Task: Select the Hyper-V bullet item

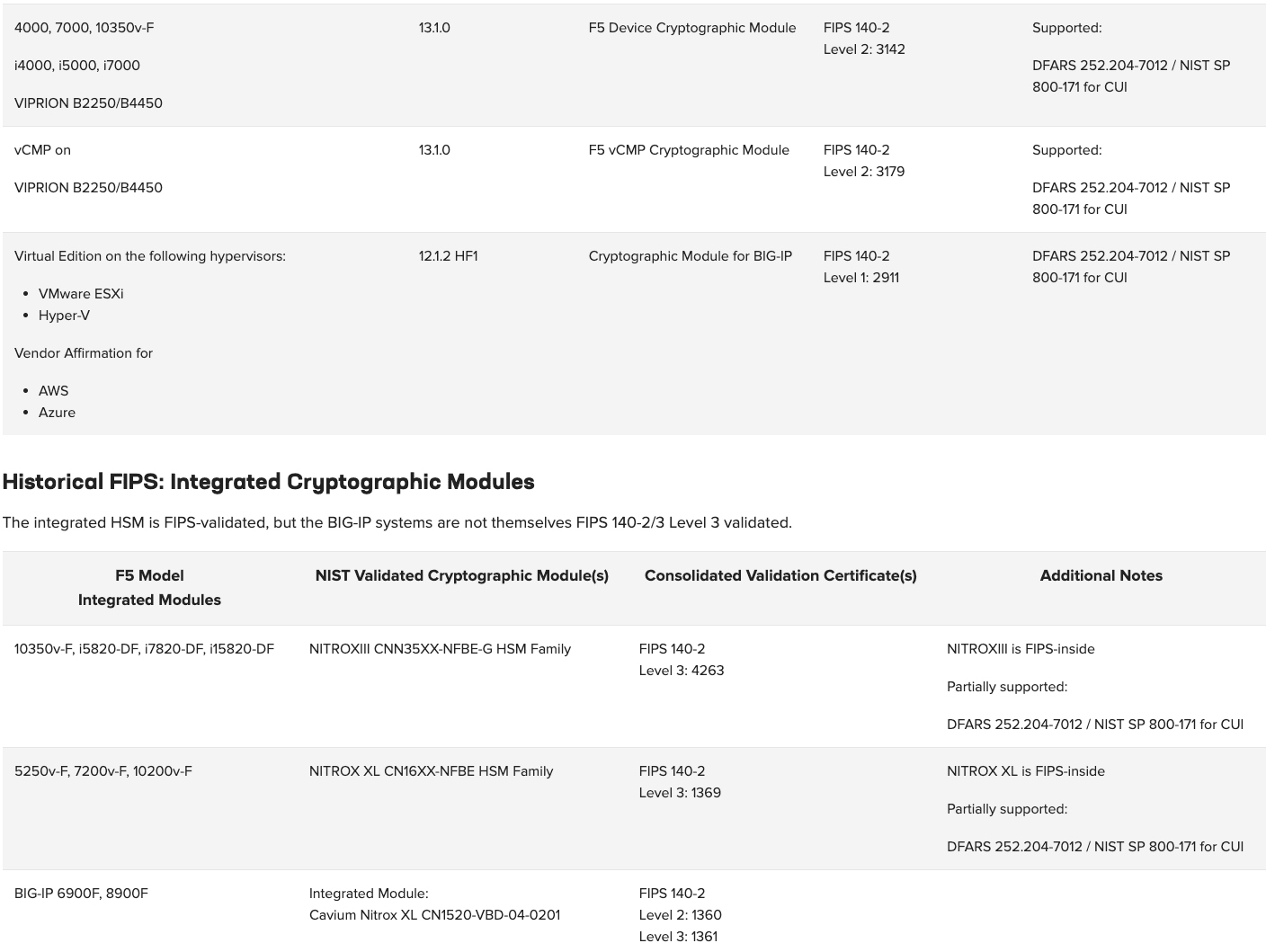Action: point(63,316)
